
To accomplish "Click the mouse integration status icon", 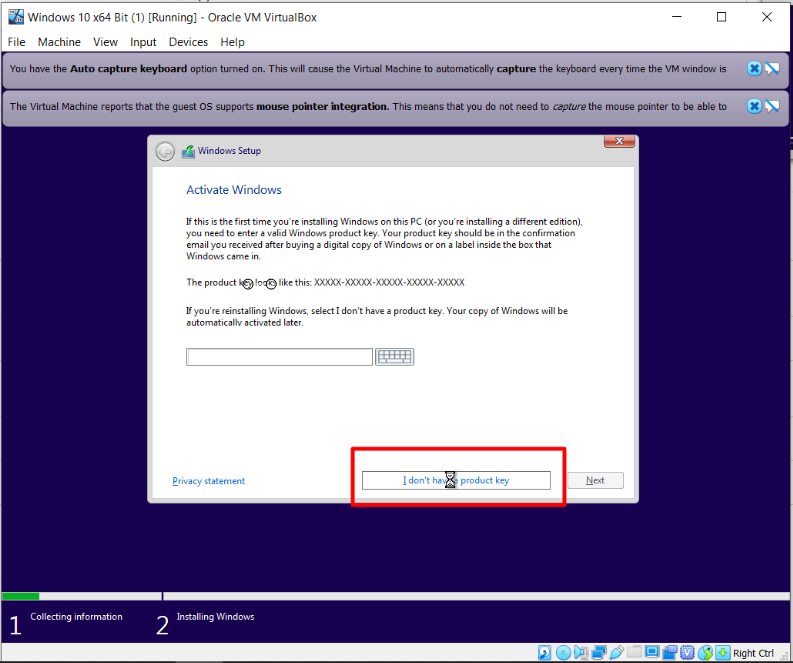I will point(705,653).
